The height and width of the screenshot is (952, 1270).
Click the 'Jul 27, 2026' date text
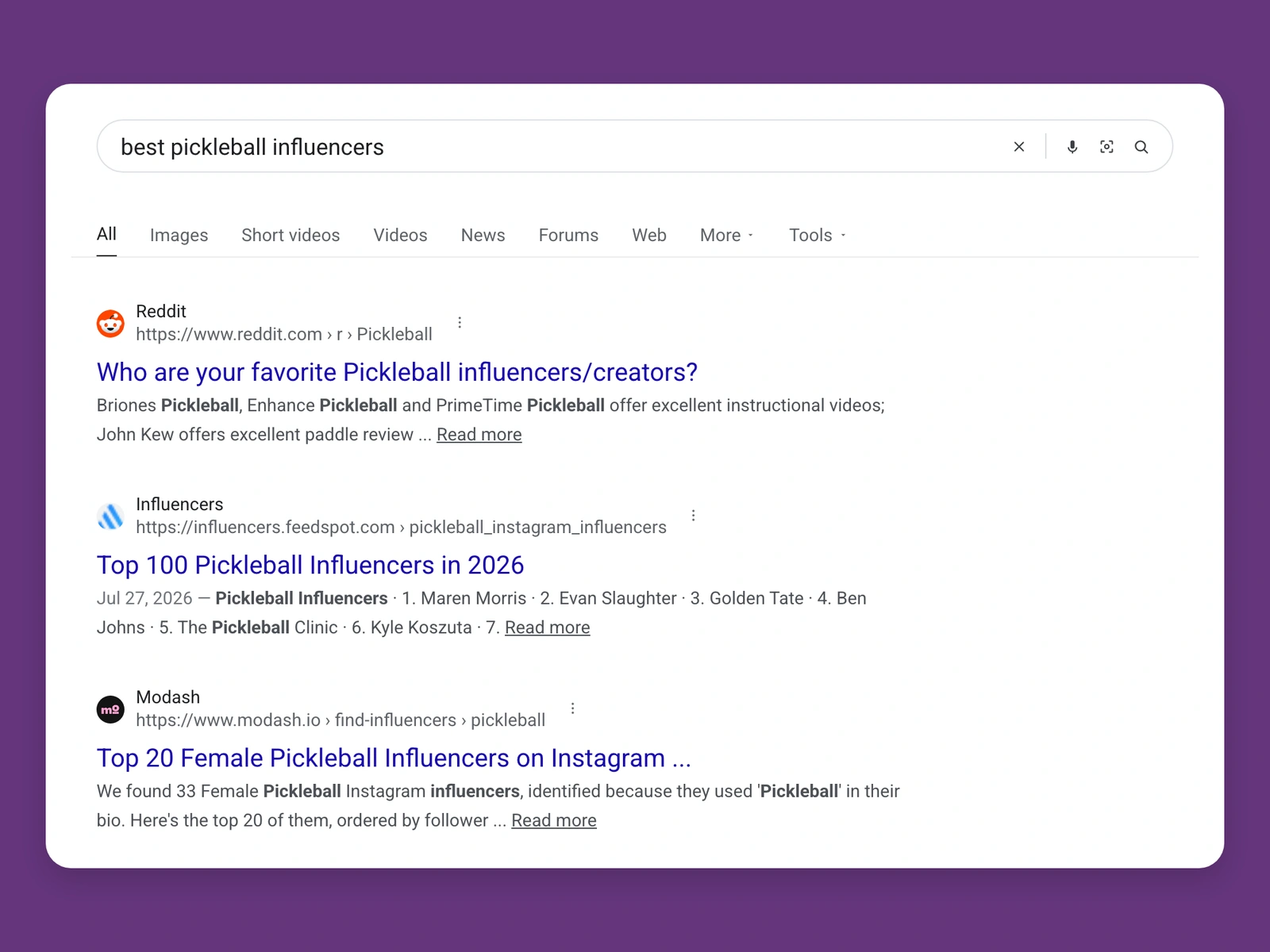coord(144,598)
